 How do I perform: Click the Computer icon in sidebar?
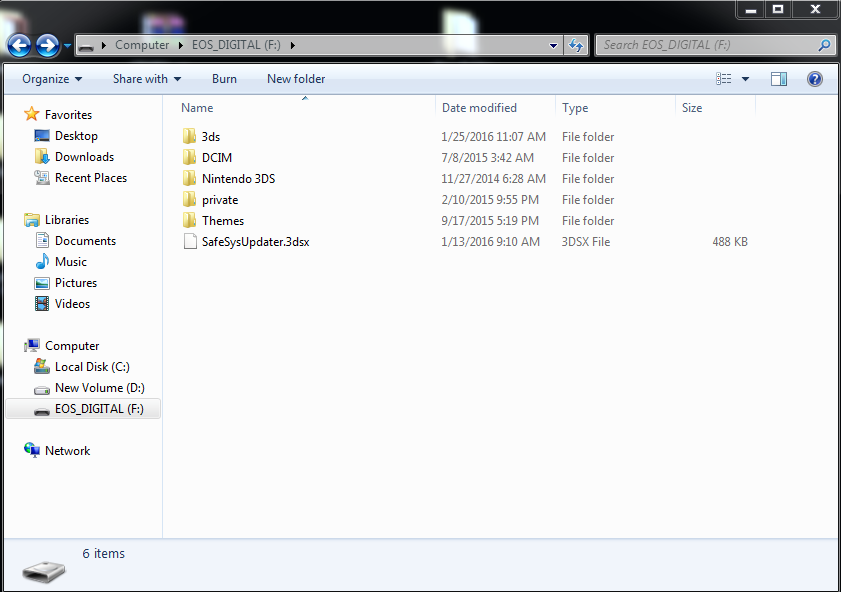point(32,345)
